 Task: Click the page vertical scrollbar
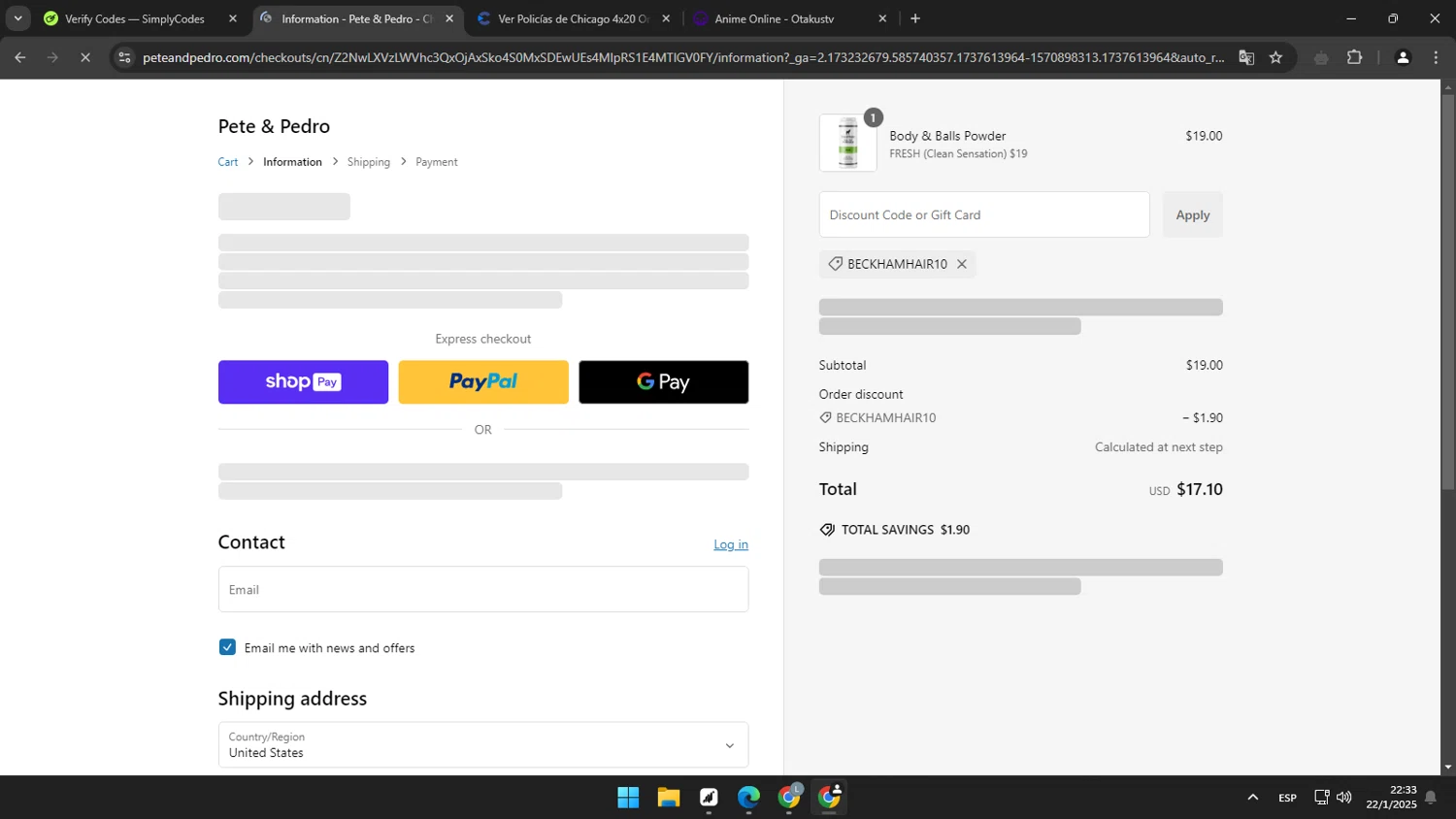click(x=1447, y=291)
